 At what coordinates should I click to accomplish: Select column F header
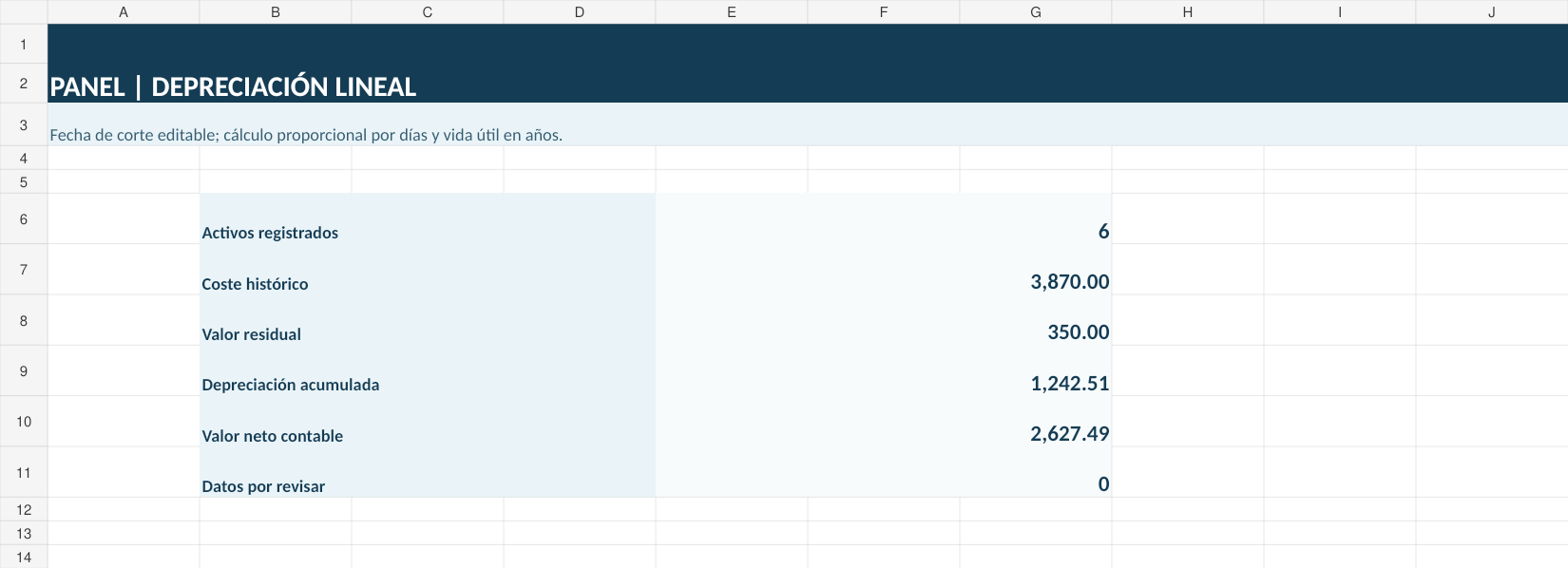[884, 12]
